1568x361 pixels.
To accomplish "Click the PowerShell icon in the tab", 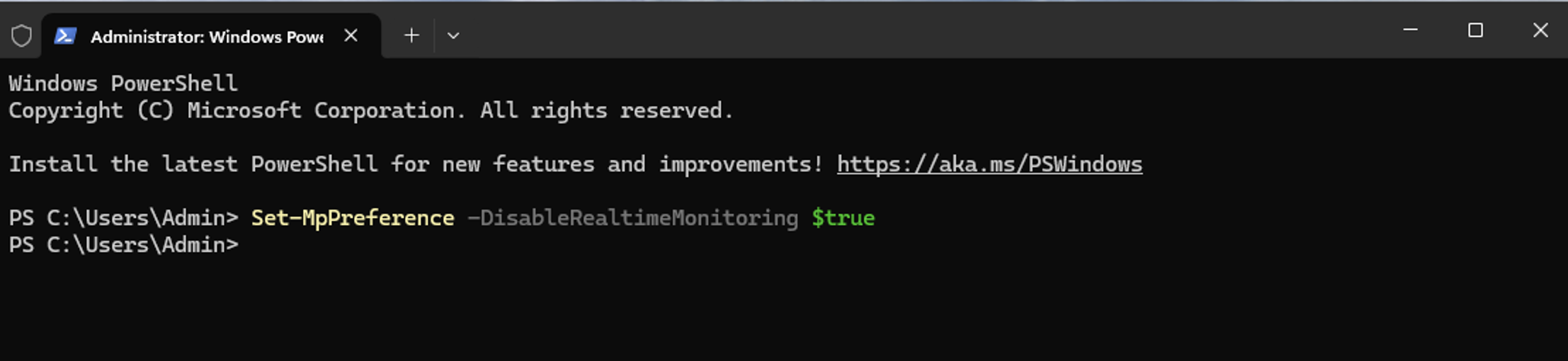I will point(65,35).
